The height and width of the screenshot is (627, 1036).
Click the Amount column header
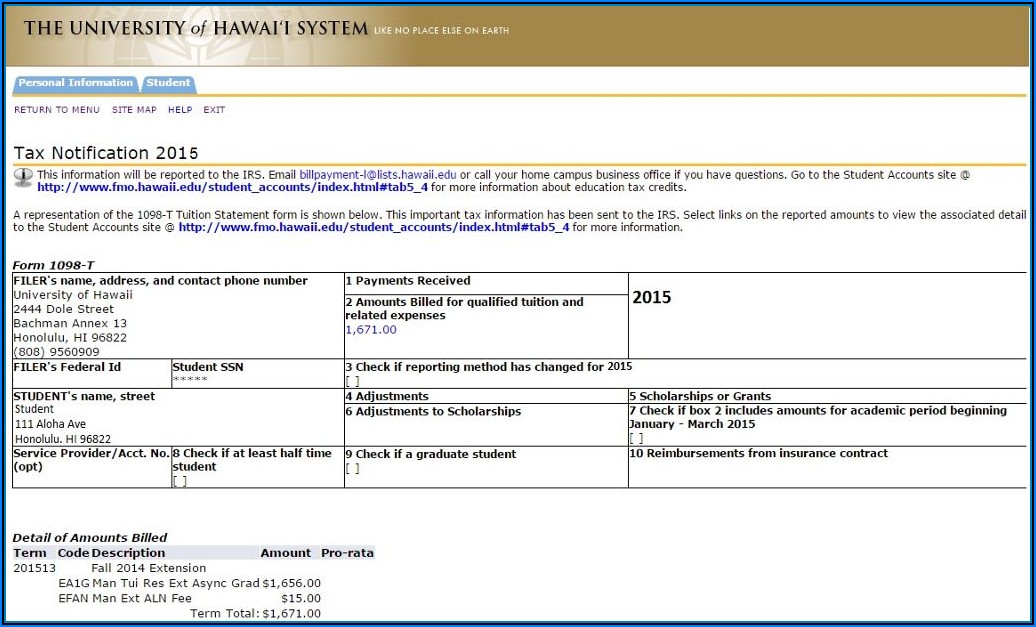click(285, 553)
